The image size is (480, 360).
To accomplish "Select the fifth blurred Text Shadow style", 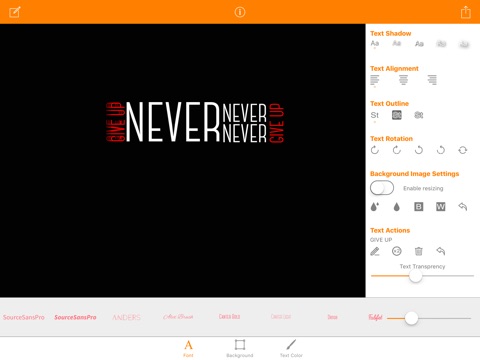I will 464,44.
